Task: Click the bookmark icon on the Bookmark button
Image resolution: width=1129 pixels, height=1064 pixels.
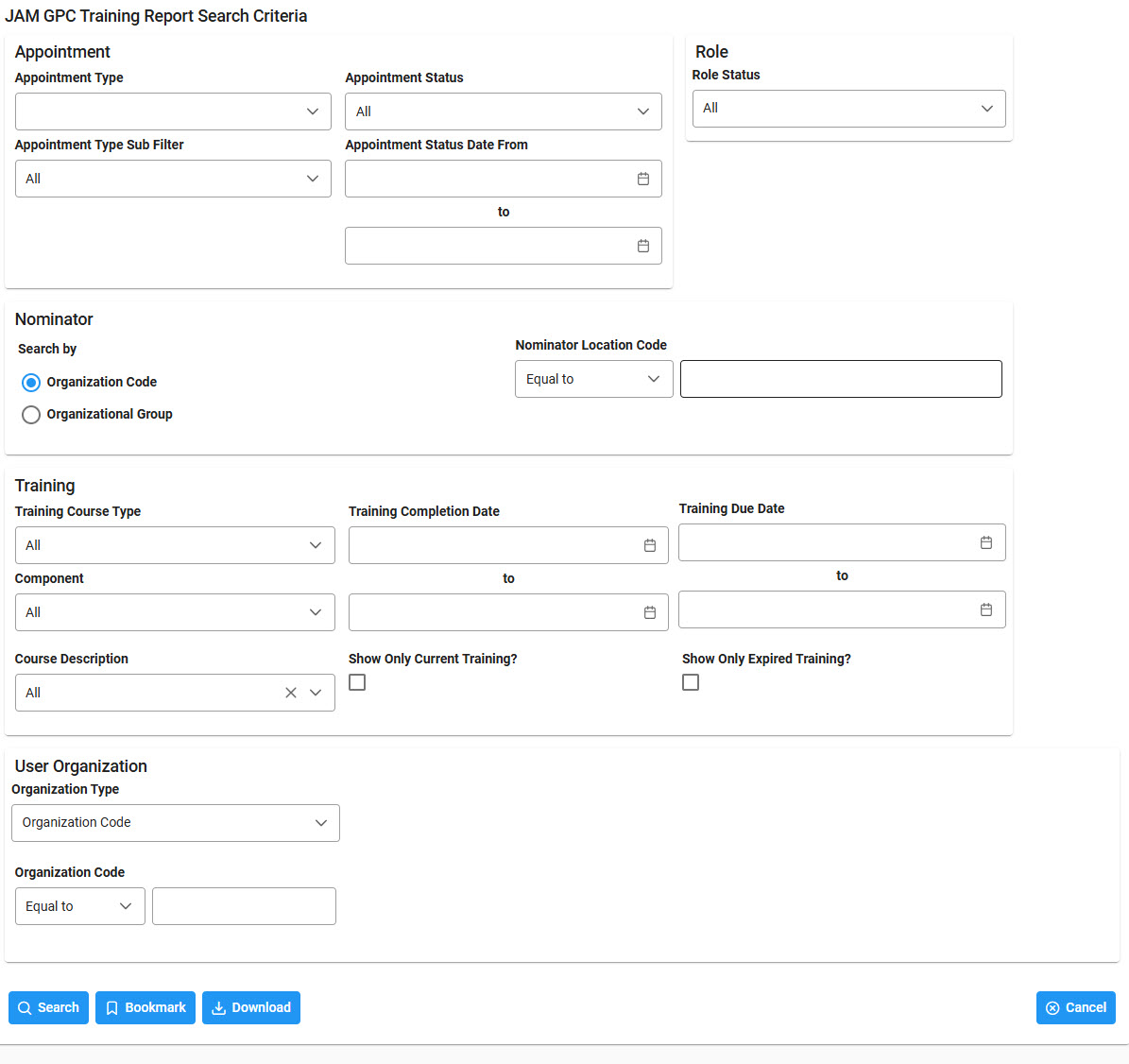Action: coord(112,1007)
